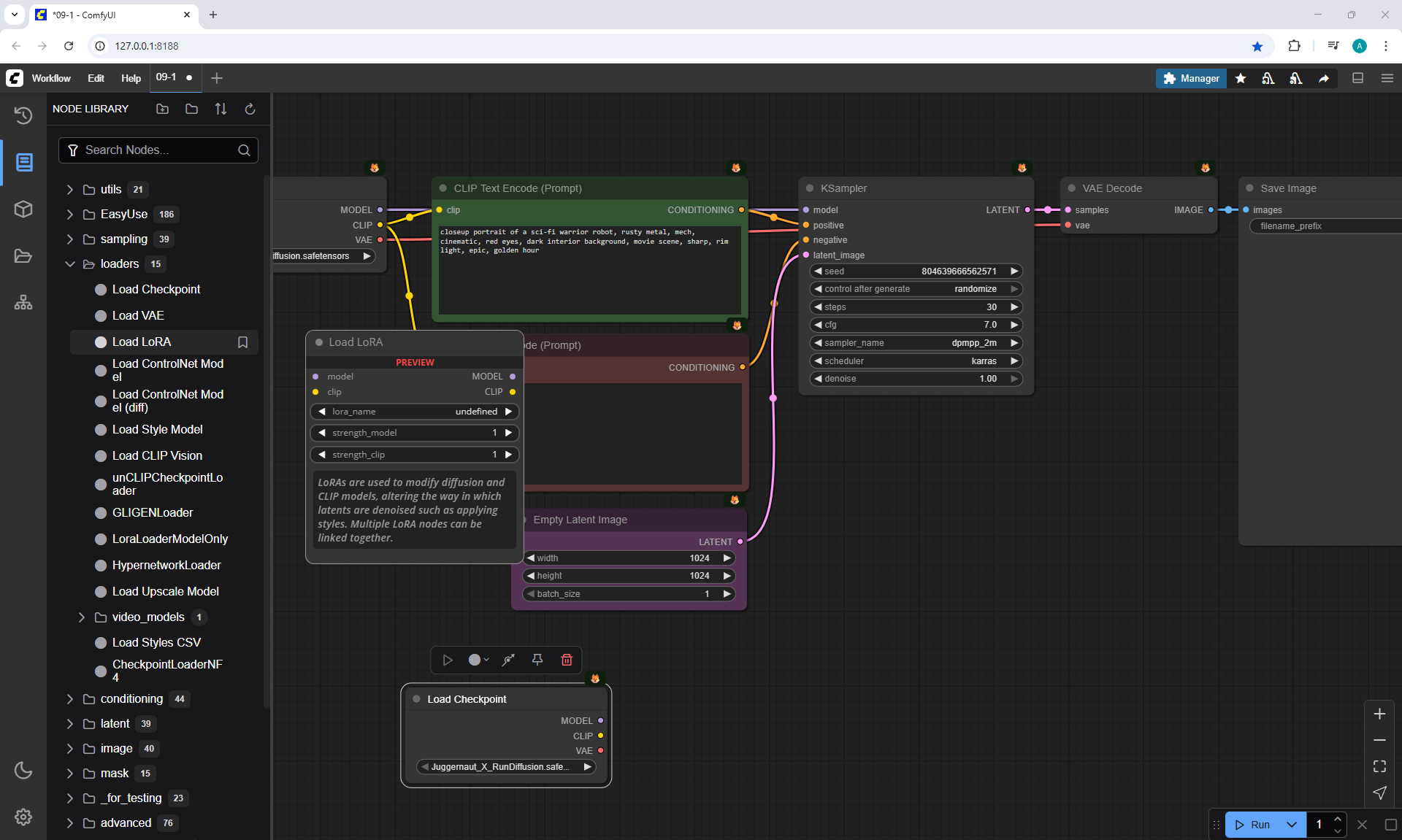Delete selected node with trash icon
Viewport: 1402px width, 840px height.
click(567, 660)
